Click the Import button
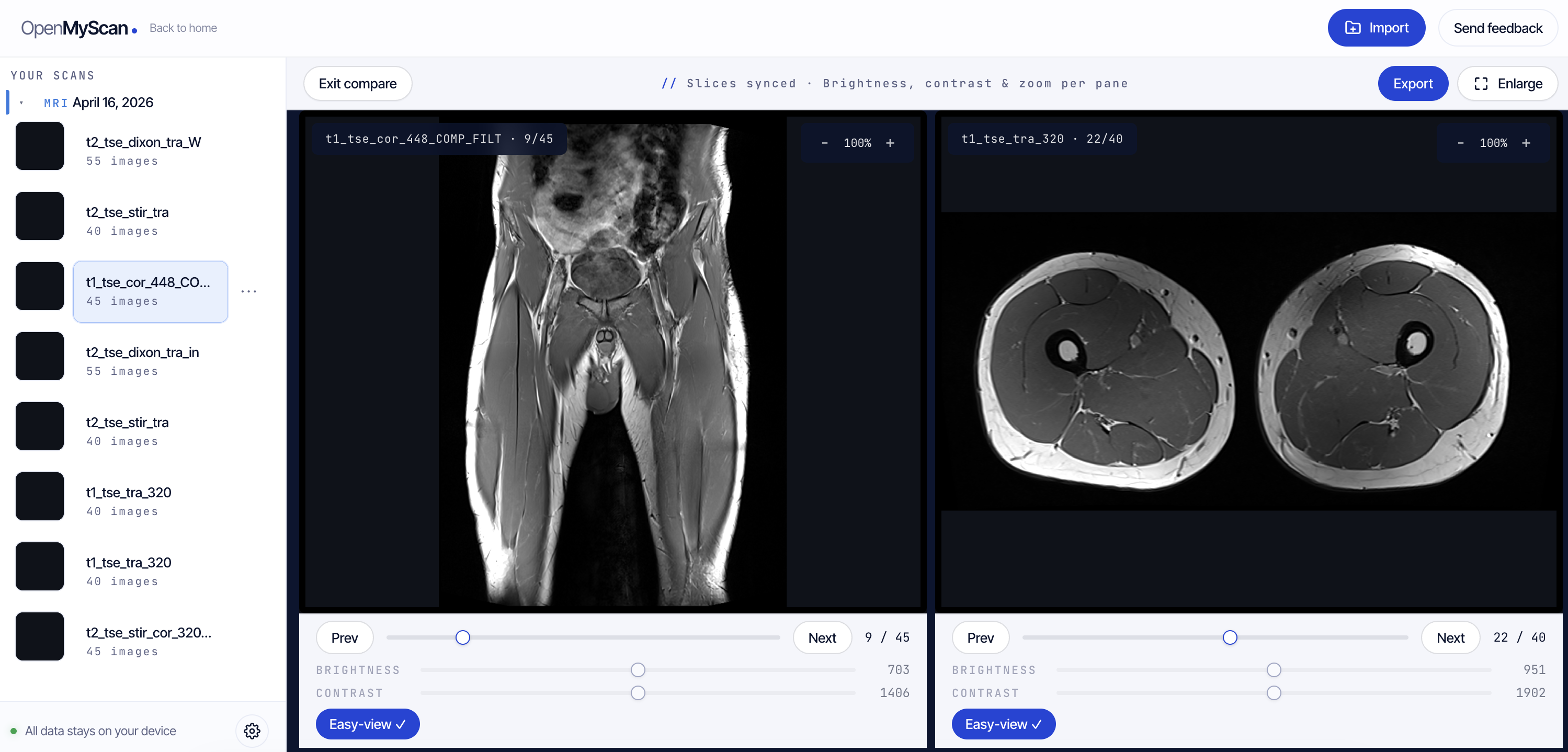1568x752 pixels. [x=1376, y=28]
